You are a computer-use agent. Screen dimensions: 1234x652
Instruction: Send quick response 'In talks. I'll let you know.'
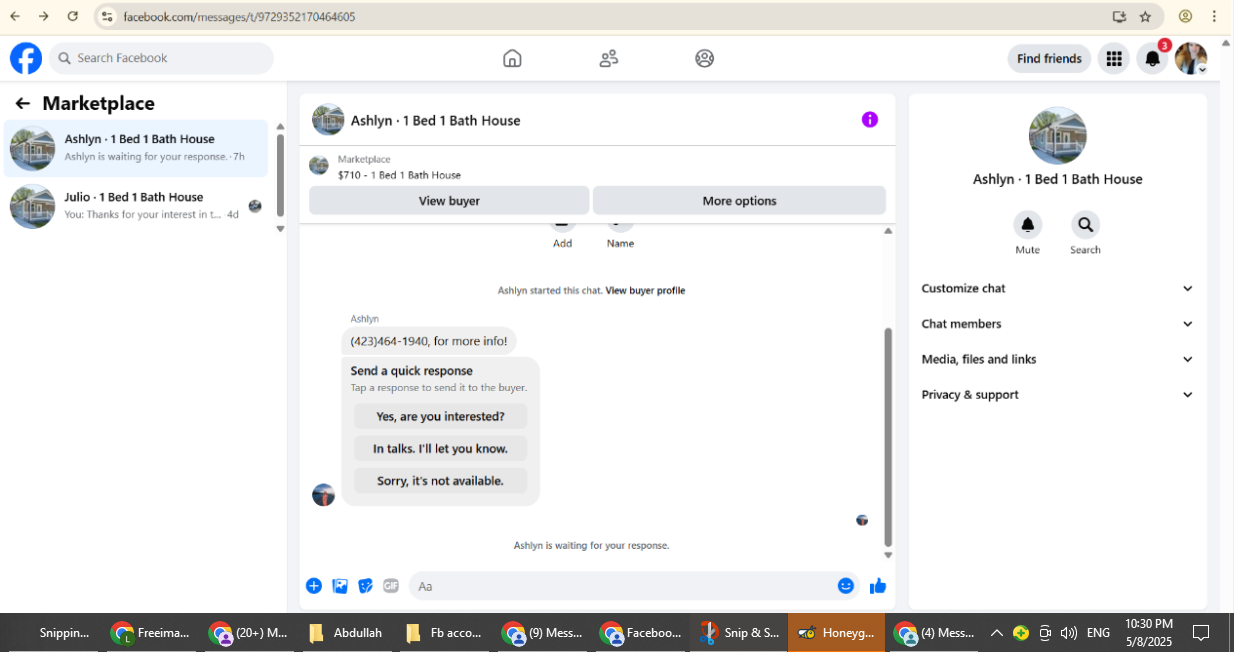pyautogui.click(x=440, y=449)
